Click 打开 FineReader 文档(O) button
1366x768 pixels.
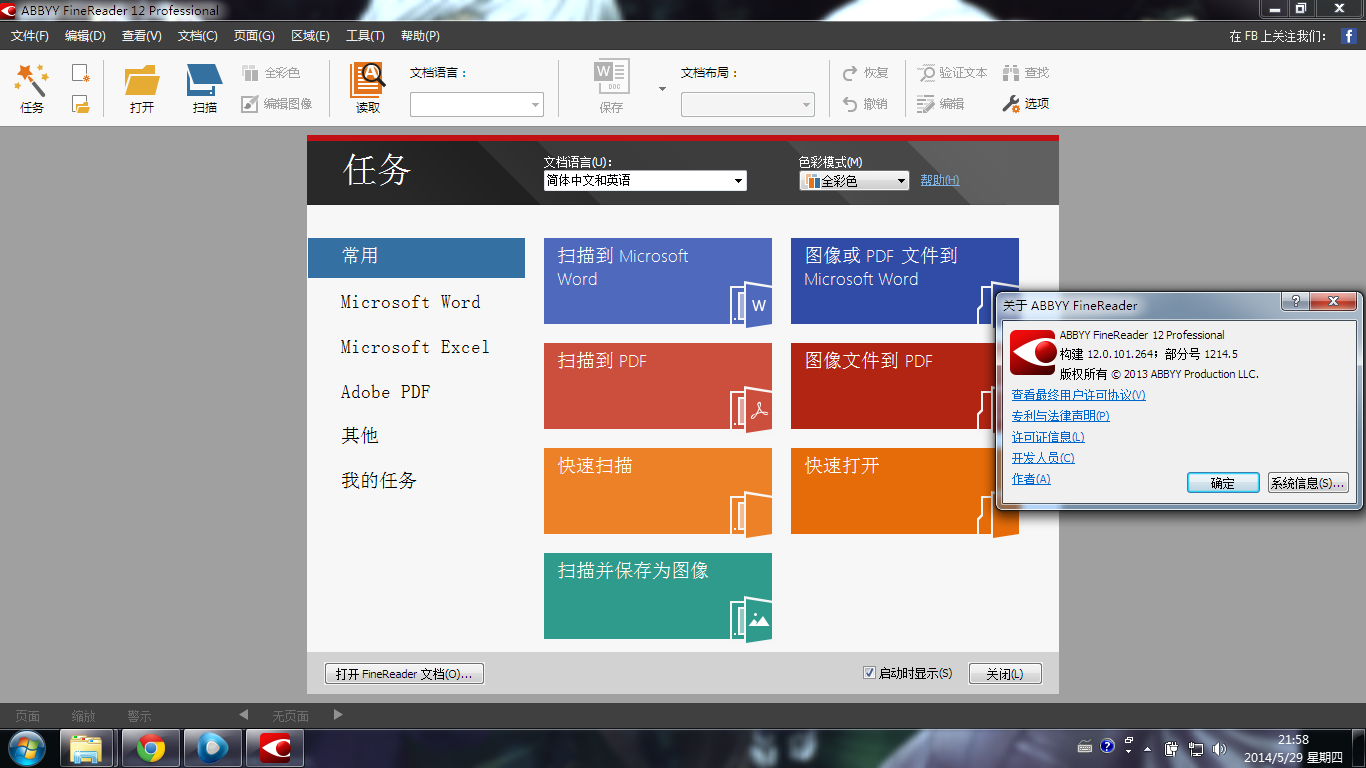404,674
